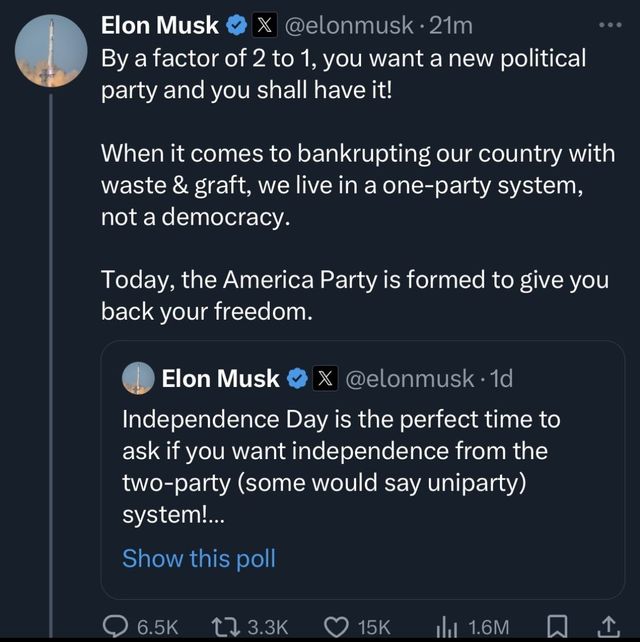Click the blue verified badge in main tweet
The width and height of the screenshot is (640, 642).
point(237,24)
